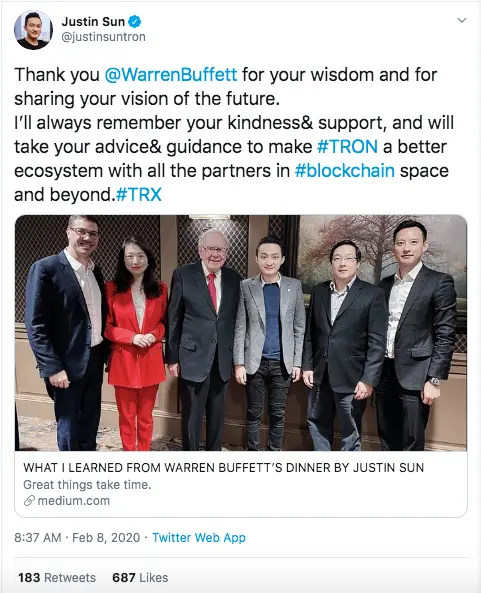
Task: Expand the tweet options chevron
Action: [462, 20]
